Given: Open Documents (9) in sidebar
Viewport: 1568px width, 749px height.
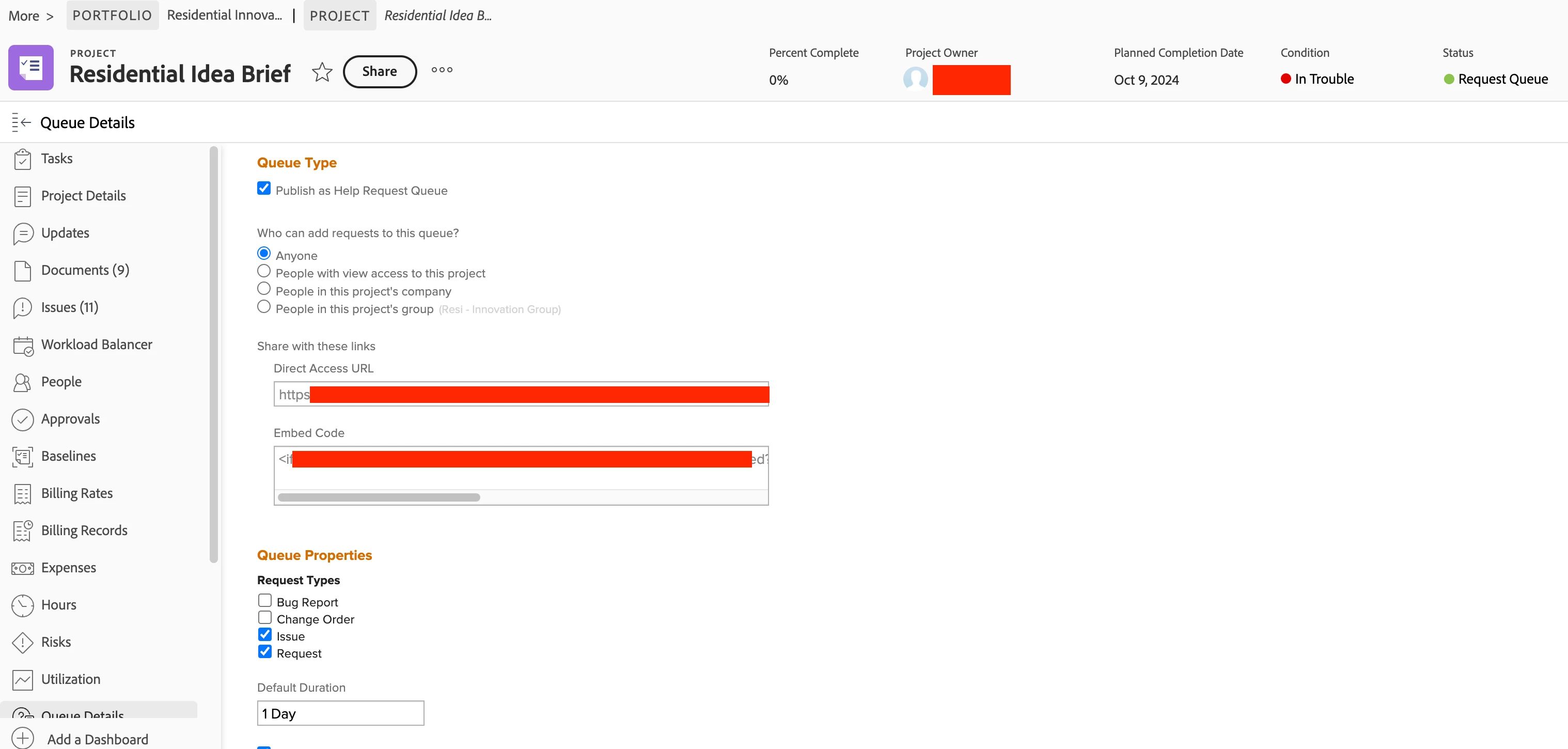Looking at the screenshot, I should (x=85, y=270).
